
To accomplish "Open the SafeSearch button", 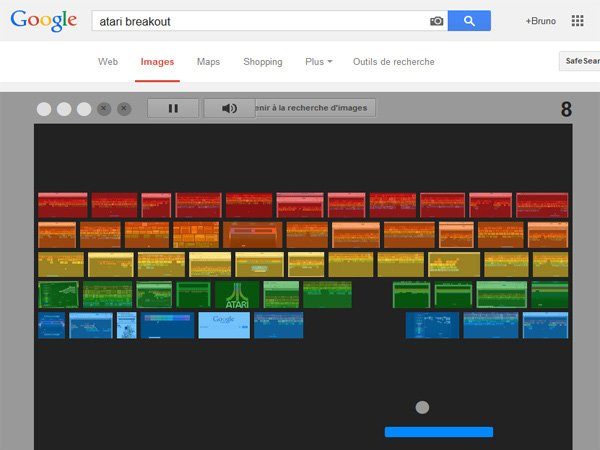I will 580,61.
